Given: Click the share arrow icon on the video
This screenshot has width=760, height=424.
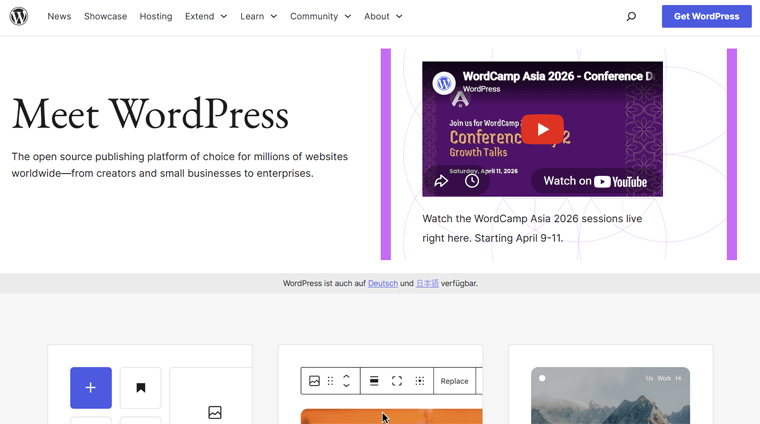Looking at the screenshot, I should (441, 181).
